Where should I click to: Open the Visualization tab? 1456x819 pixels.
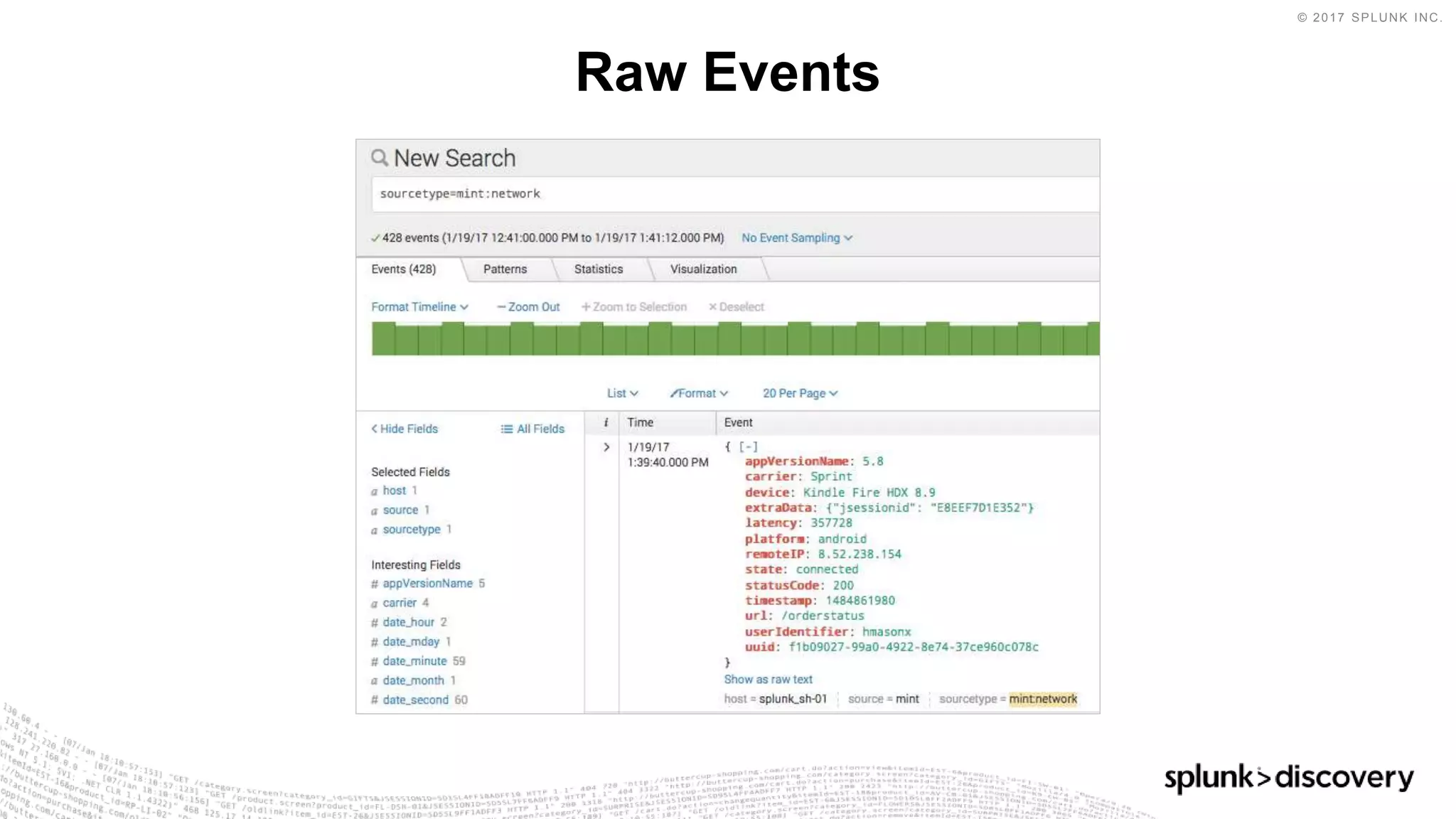(x=704, y=269)
